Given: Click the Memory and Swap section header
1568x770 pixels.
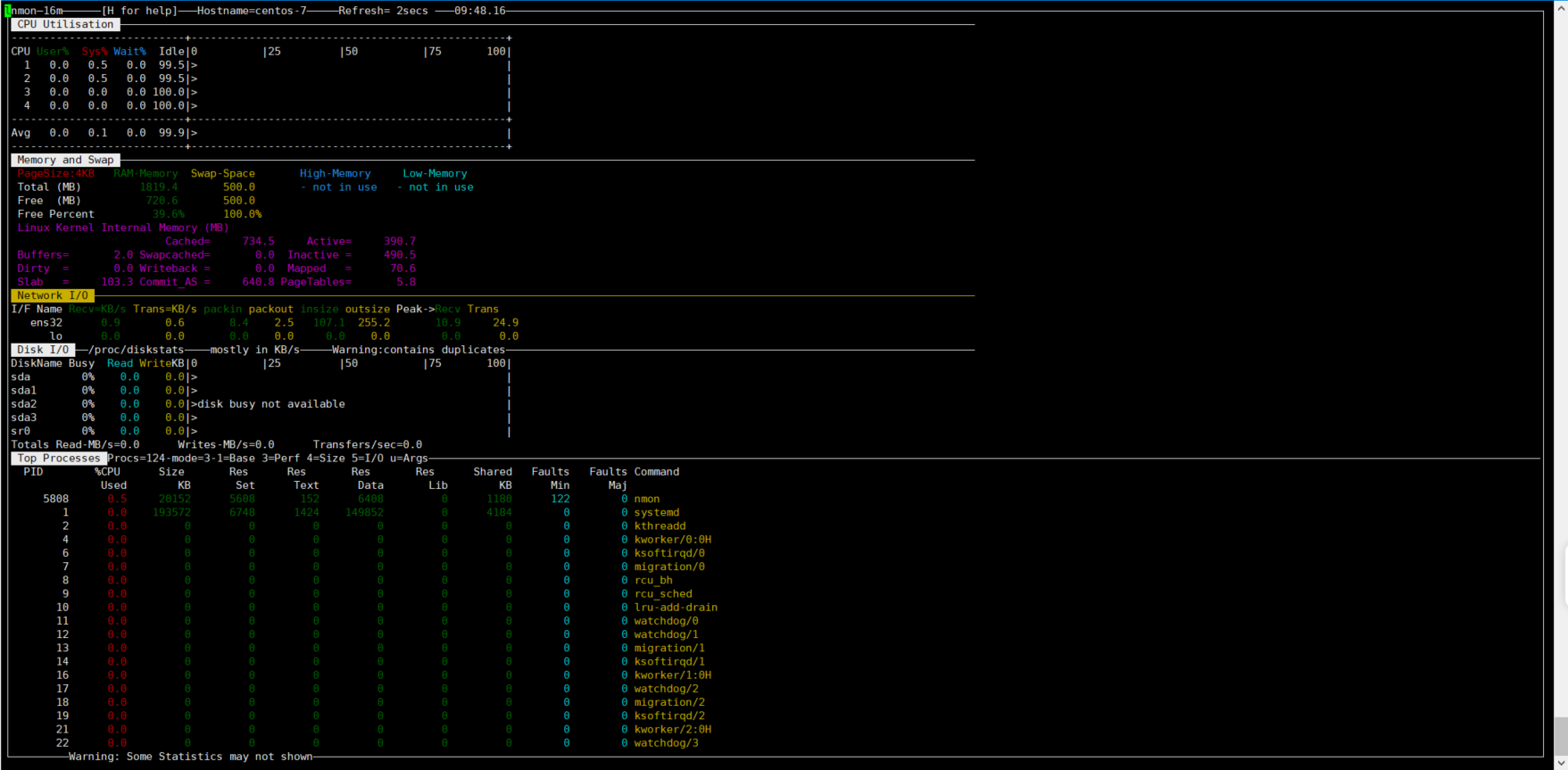Looking at the screenshot, I should click(x=65, y=160).
